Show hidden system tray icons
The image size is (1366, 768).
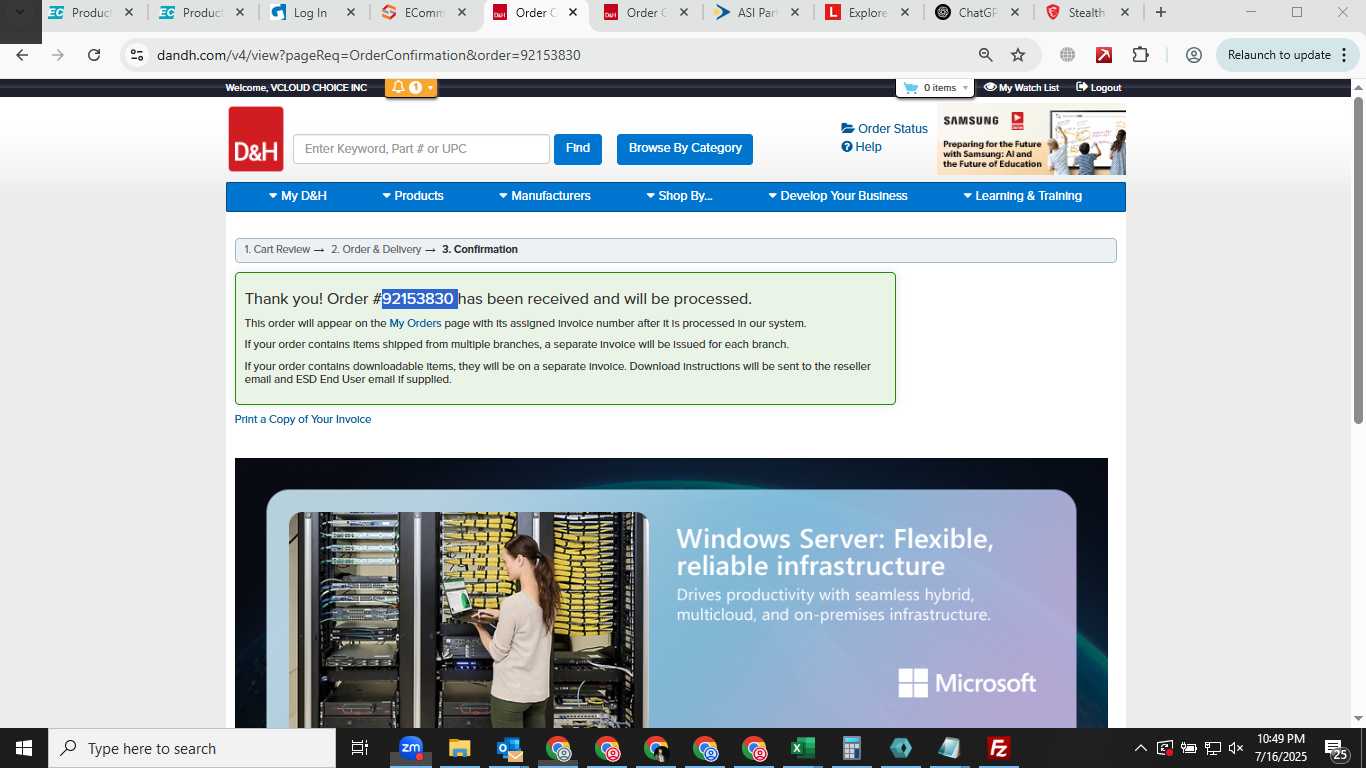coord(1140,748)
